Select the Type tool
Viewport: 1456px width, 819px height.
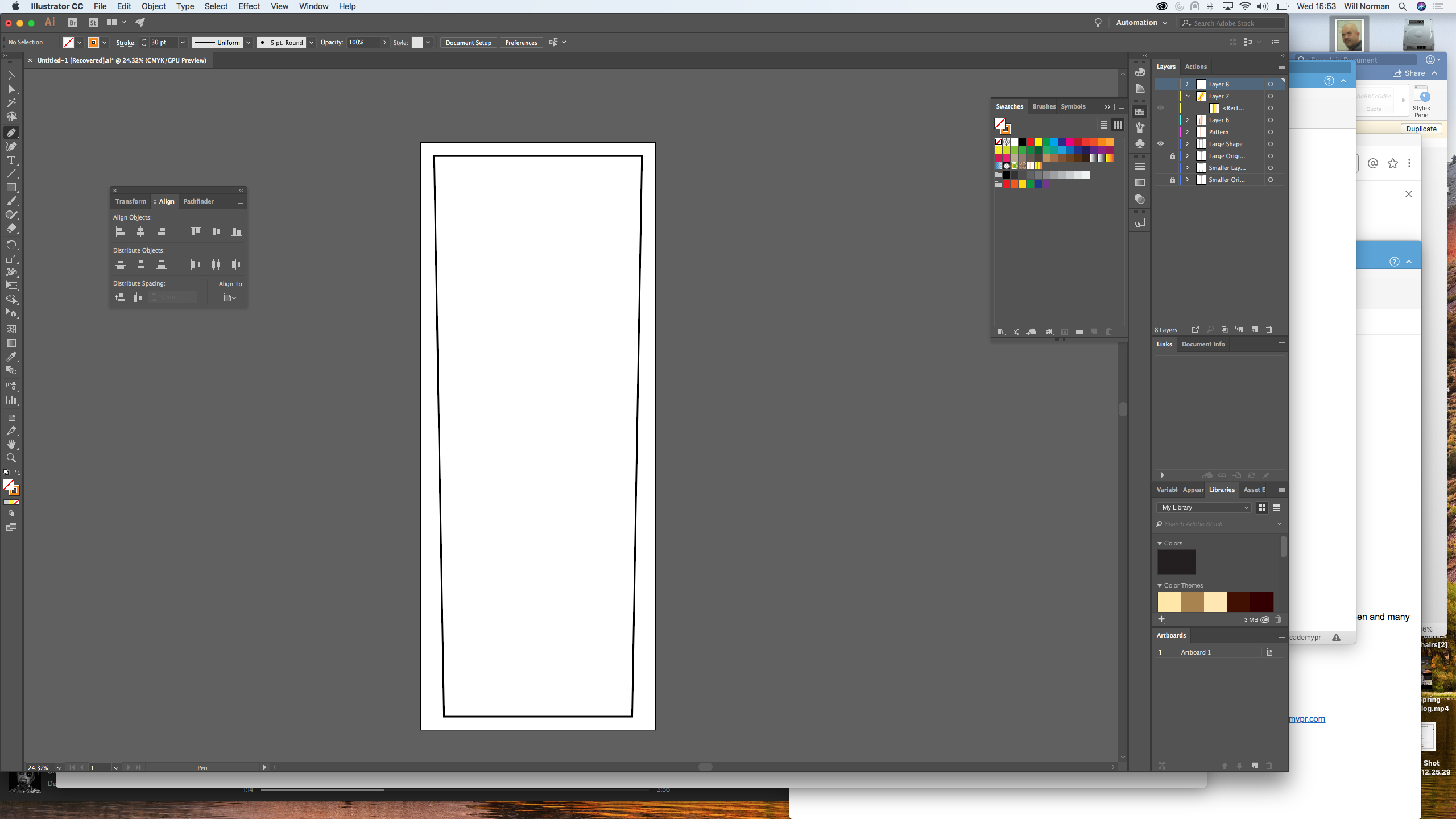click(x=11, y=160)
